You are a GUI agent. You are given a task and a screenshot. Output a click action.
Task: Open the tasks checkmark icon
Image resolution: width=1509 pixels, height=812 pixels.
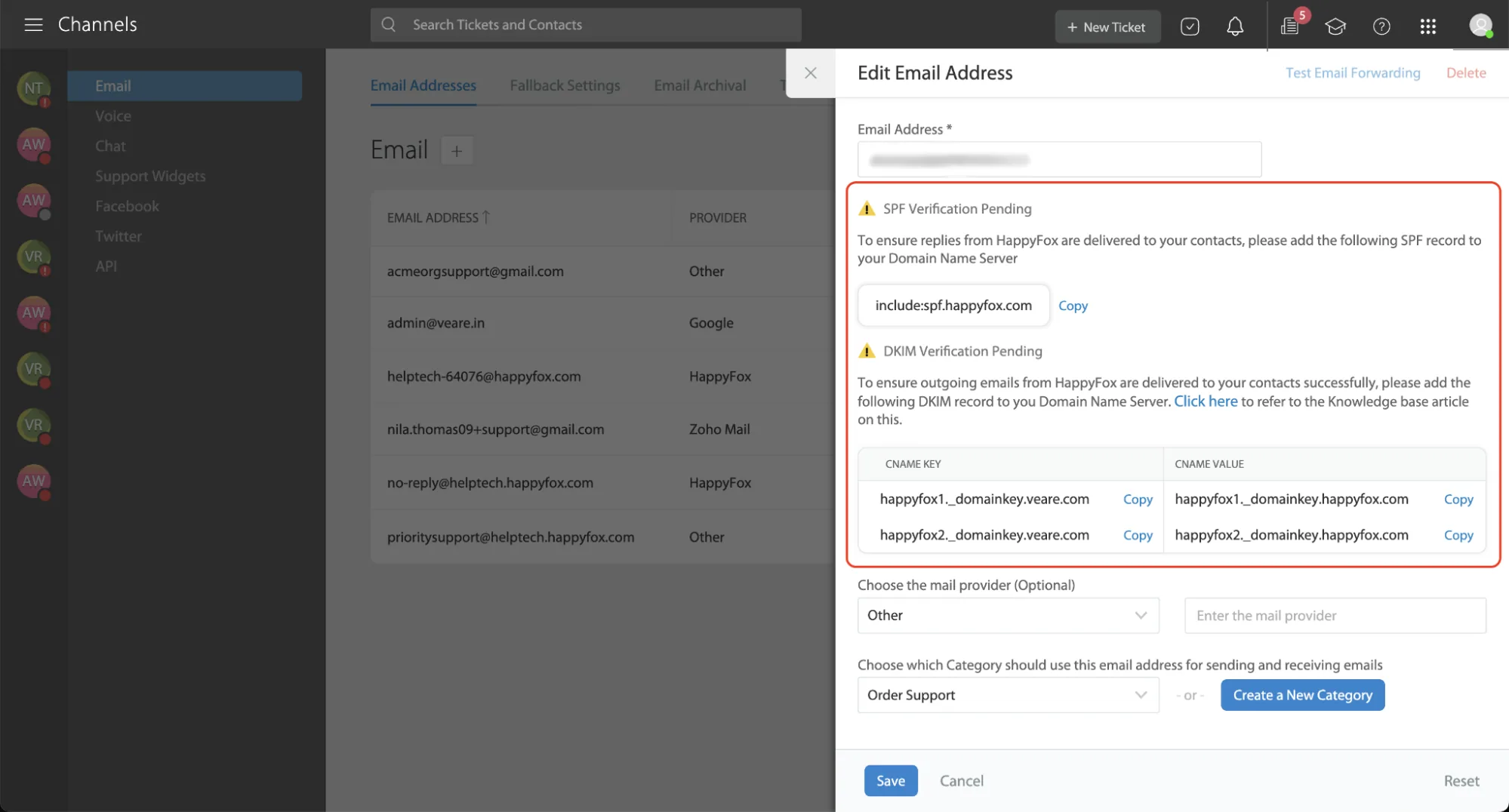pos(1190,26)
